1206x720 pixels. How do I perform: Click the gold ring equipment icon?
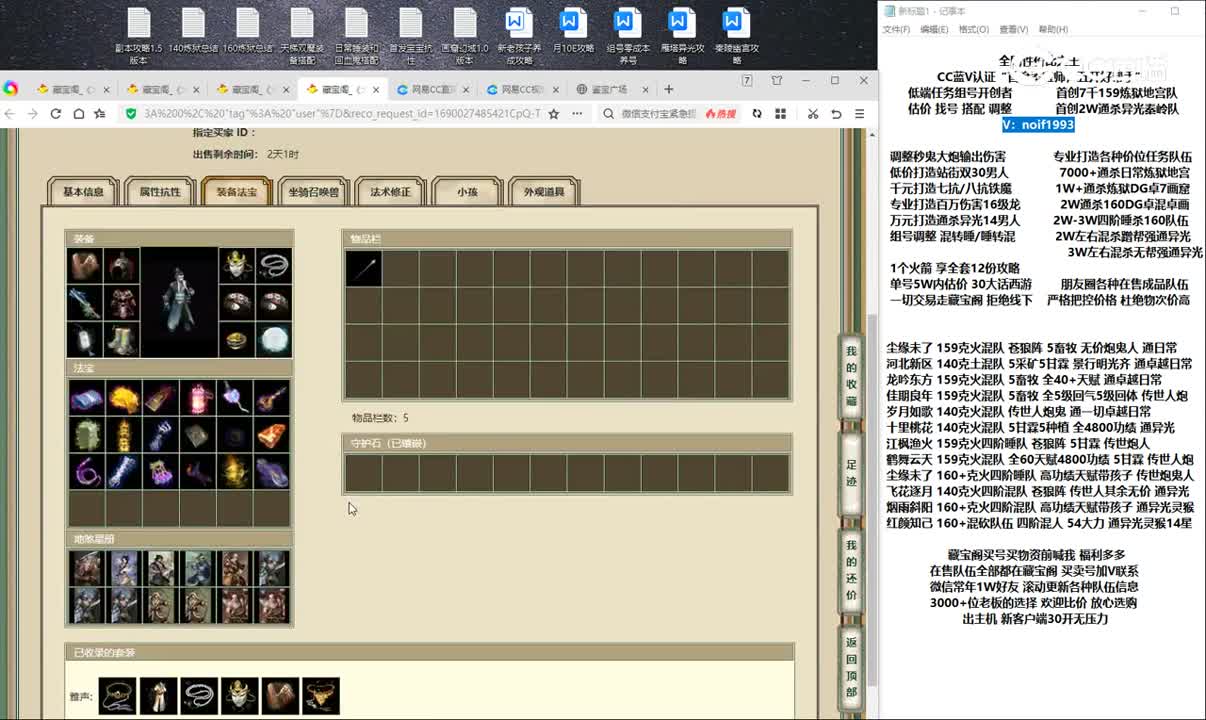tap(237, 340)
